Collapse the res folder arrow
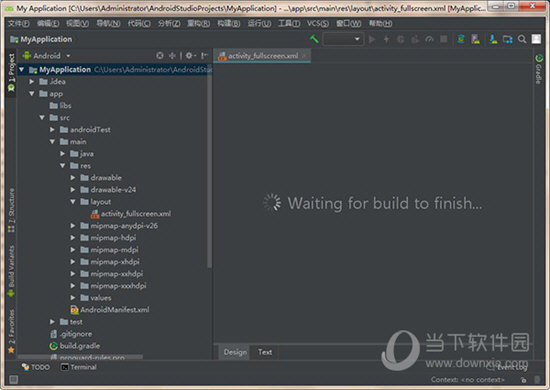The height and width of the screenshot is (390, 550). pos(62,166)
